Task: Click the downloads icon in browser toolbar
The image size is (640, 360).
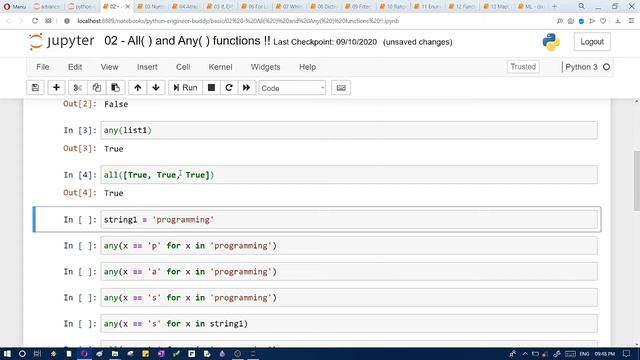Action: pyautogui.click(x=618, y=21)
